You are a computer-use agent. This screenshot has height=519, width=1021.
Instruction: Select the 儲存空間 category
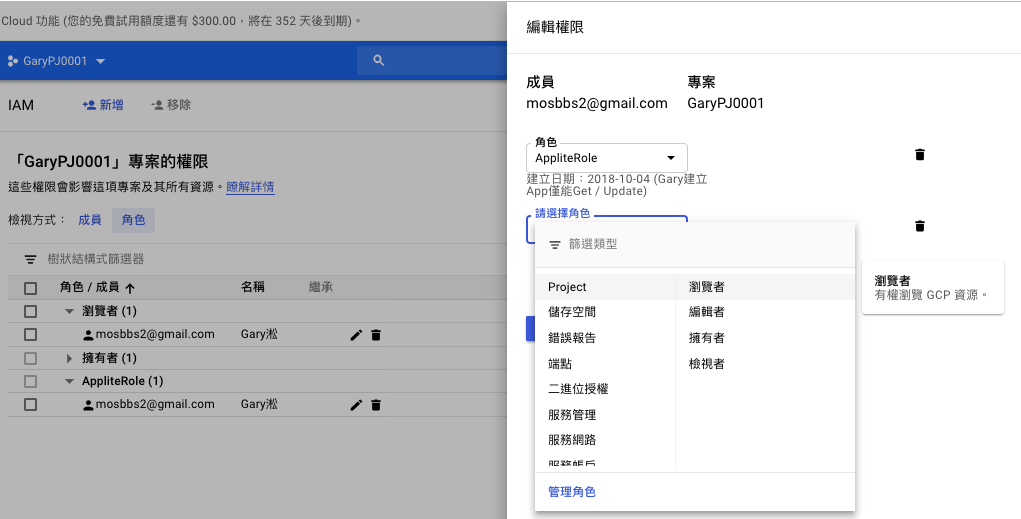tap(605, 312)
